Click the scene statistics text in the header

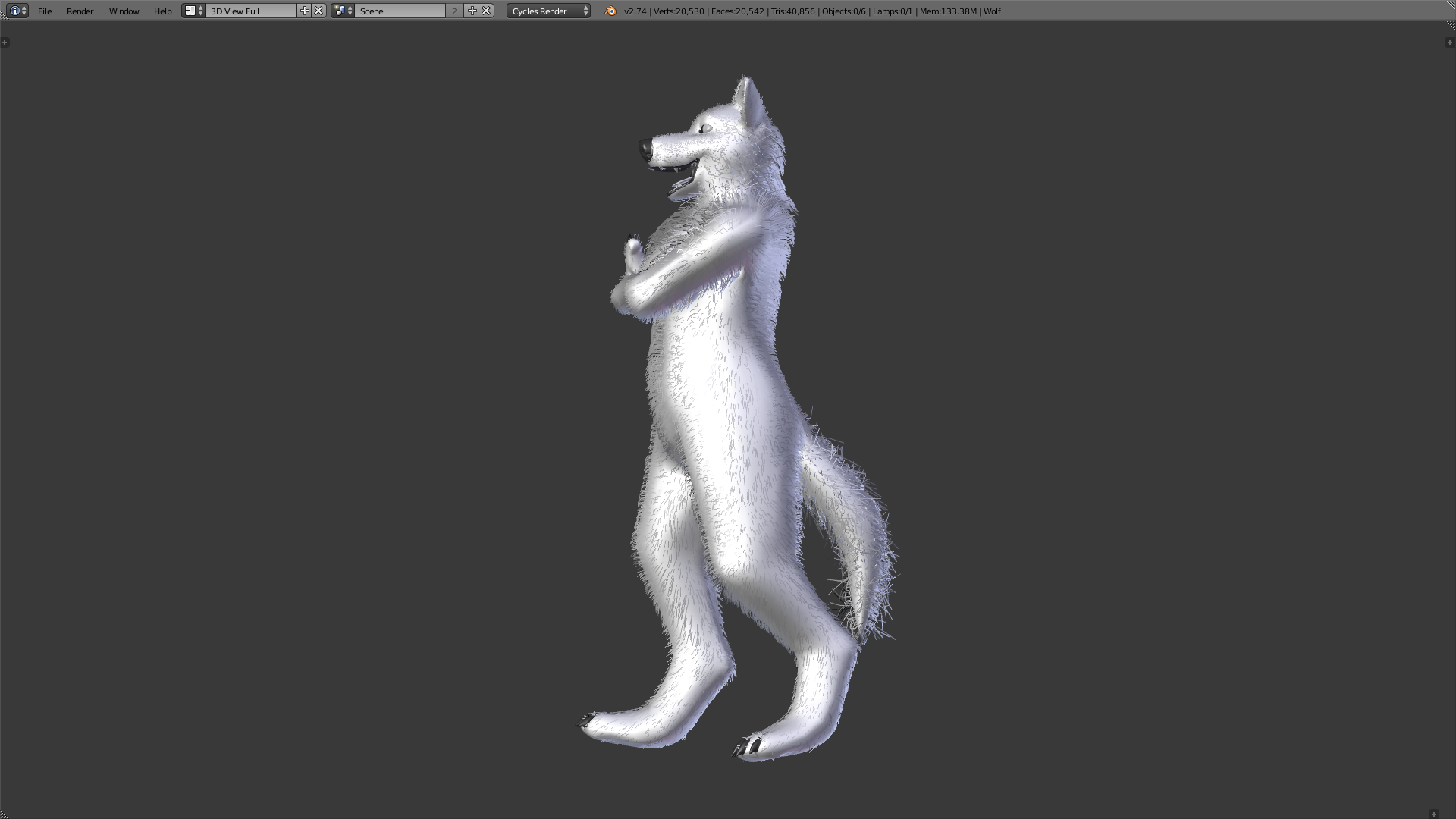tap(811, 11)
